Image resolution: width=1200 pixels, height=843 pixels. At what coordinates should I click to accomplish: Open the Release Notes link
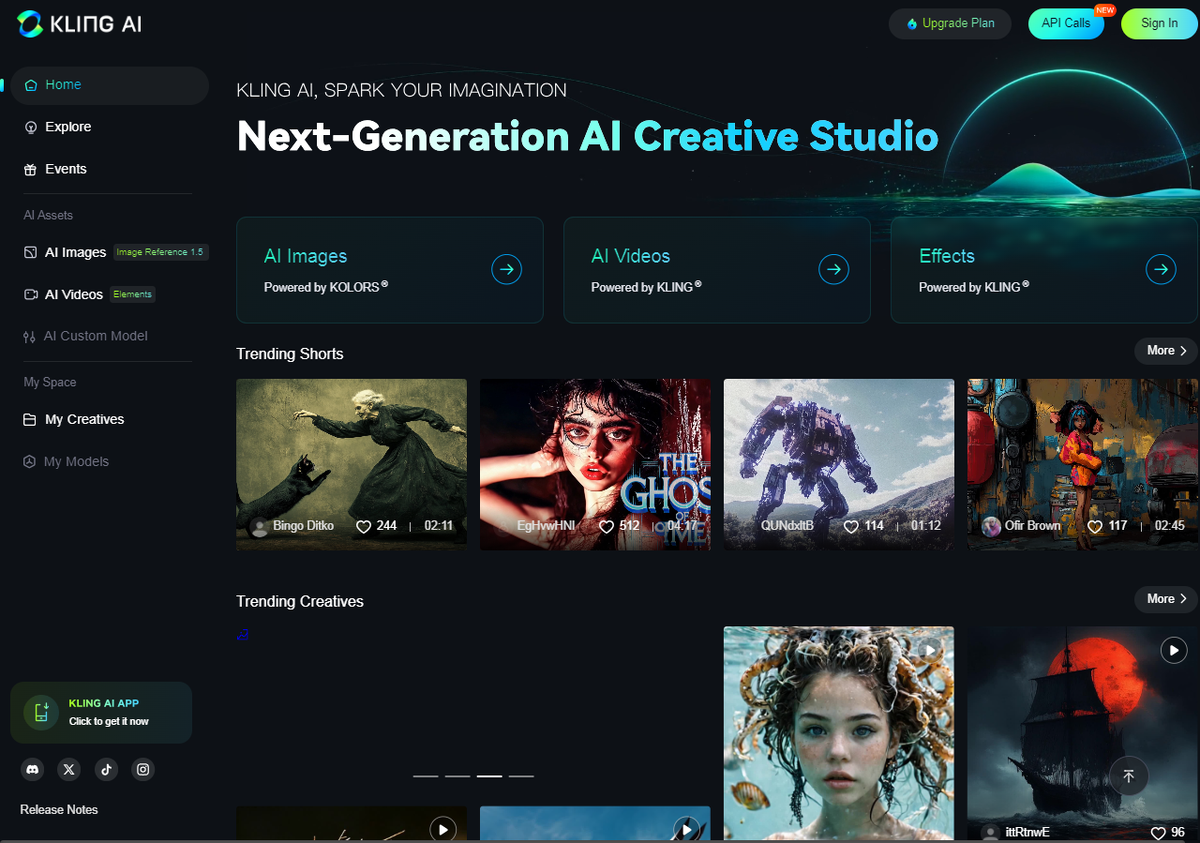pyautogui.click(x=59, y=809)
